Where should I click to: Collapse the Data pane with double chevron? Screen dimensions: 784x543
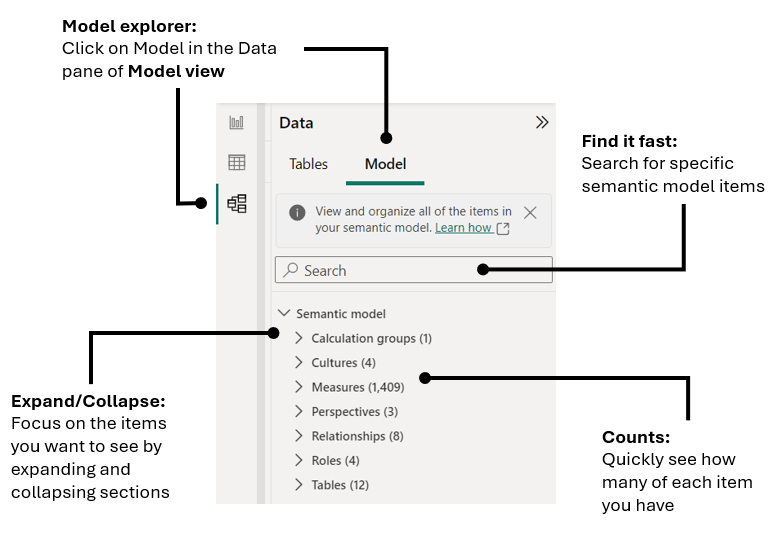coord(542,122)
